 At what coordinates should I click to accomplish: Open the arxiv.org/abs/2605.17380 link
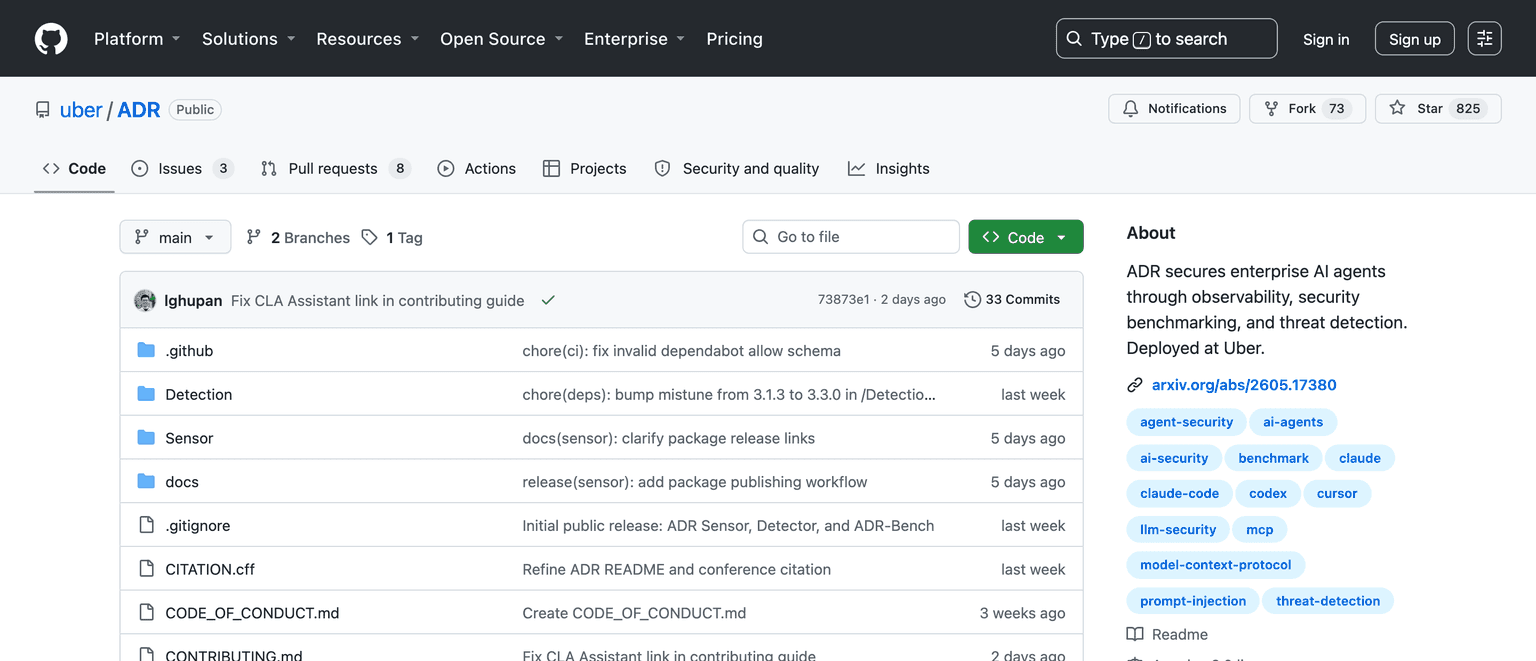coord(1244,385)
